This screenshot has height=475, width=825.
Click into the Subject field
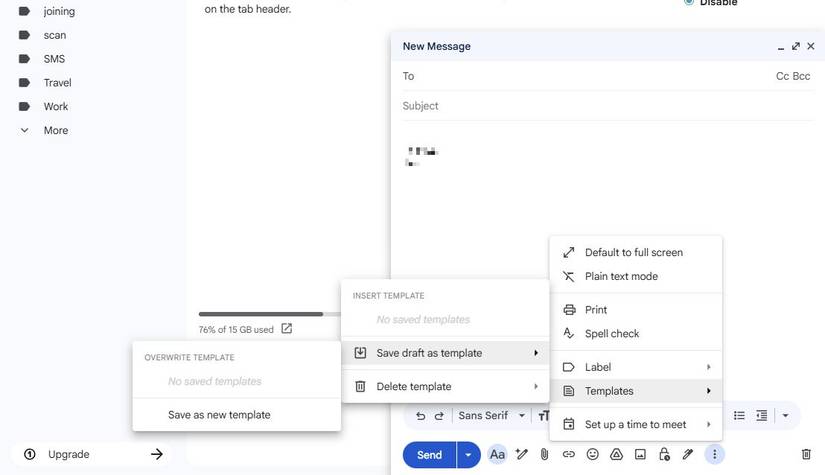[x=600, y=106]
